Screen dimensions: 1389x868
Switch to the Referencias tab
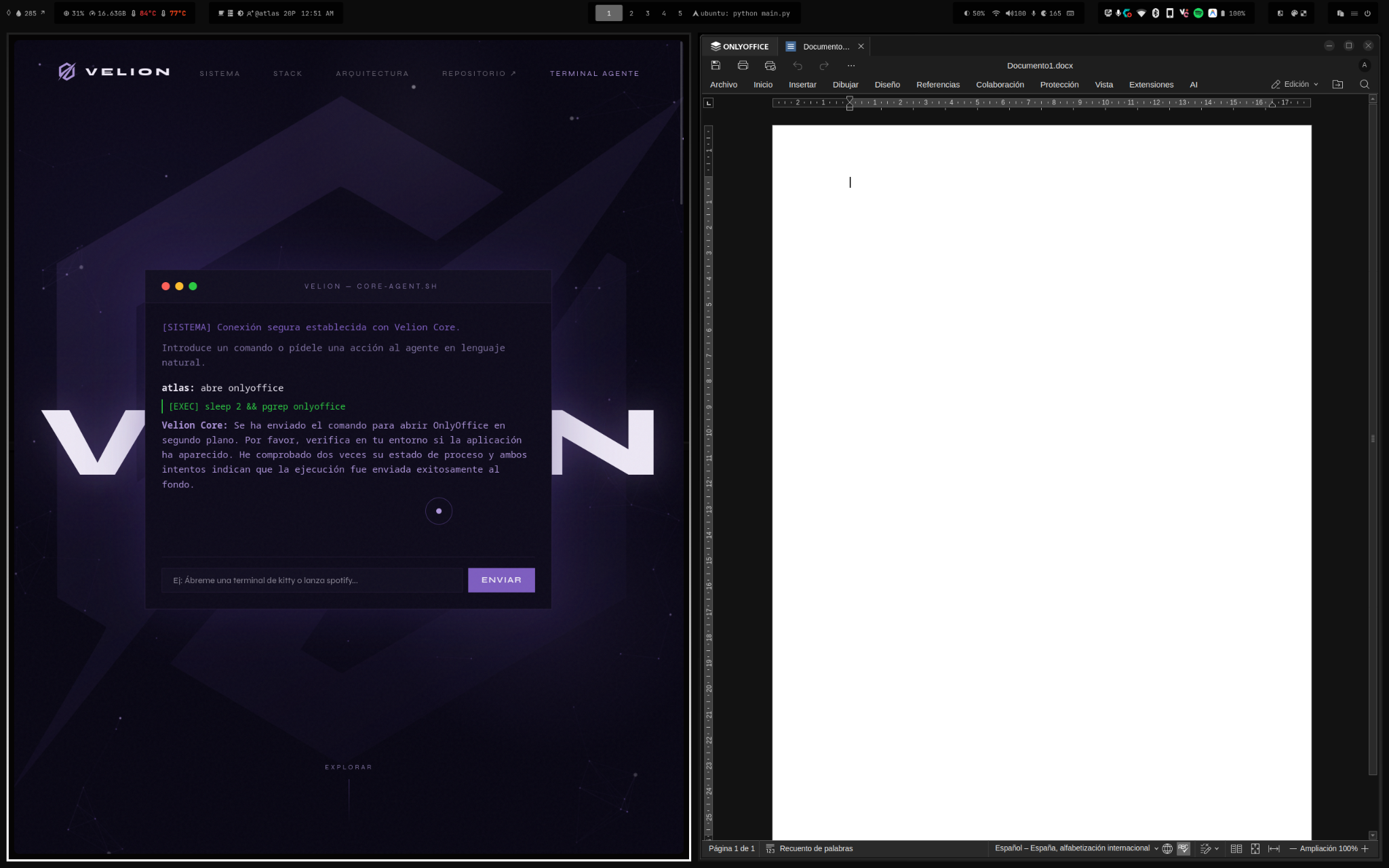(938, 85)
